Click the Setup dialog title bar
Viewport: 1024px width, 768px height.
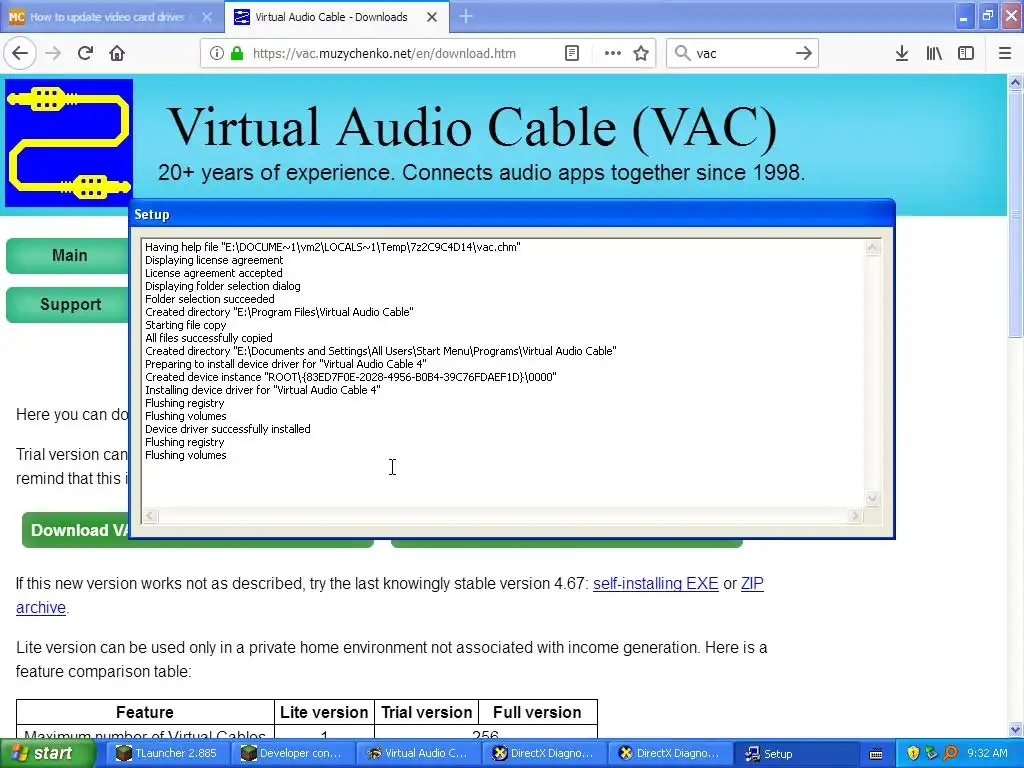[512, 214]
